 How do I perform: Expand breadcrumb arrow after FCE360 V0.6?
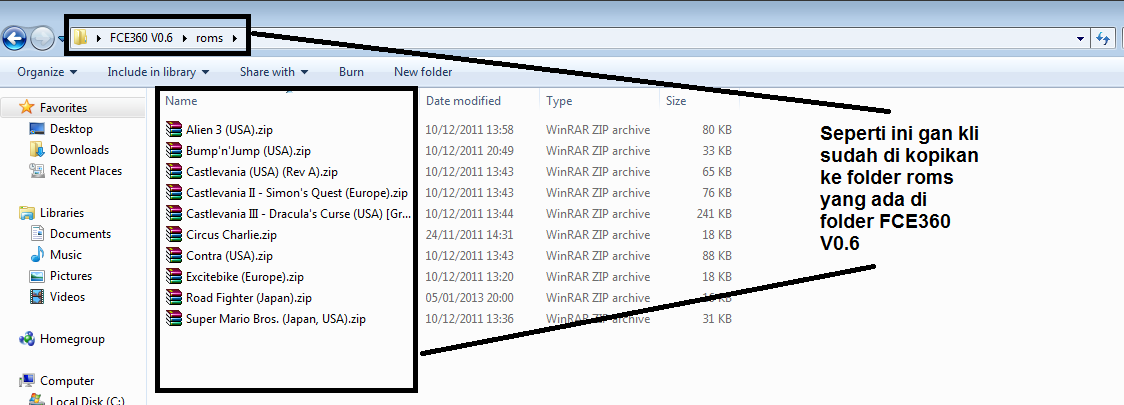tap(185, 39)
